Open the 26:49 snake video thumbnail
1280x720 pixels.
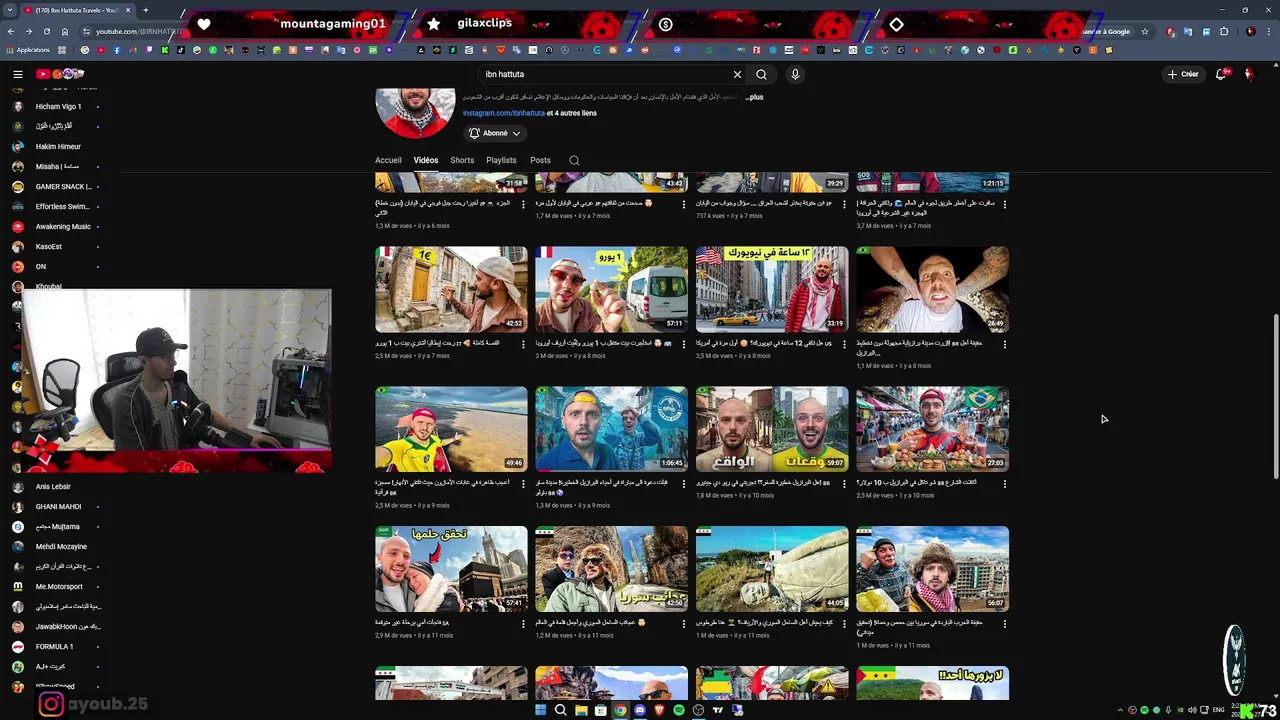[932, 289]
